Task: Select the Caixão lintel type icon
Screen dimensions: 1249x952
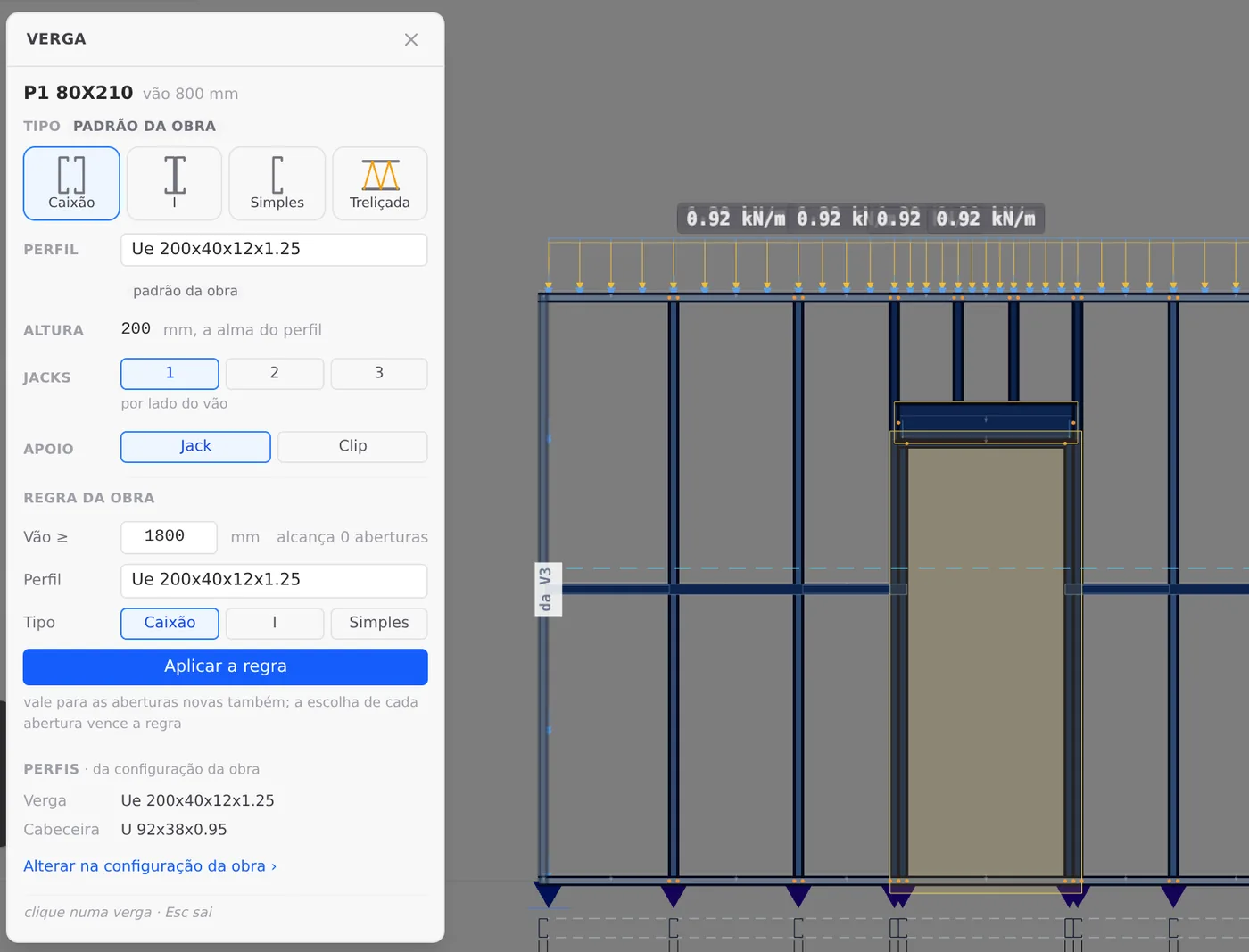Action: tap(71, 183)
